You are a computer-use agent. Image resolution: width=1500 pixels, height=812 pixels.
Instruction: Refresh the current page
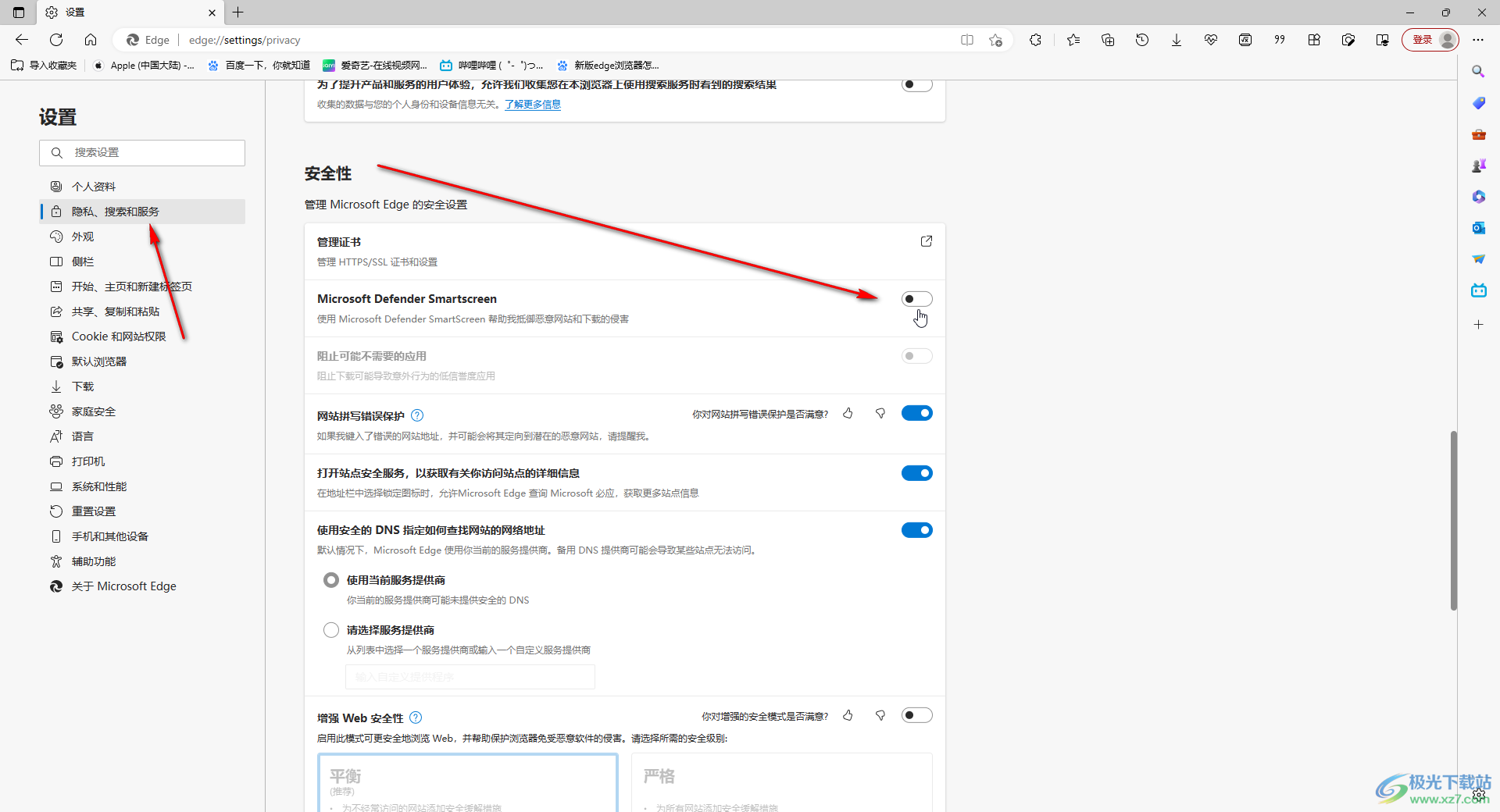(x=56, y=40)
